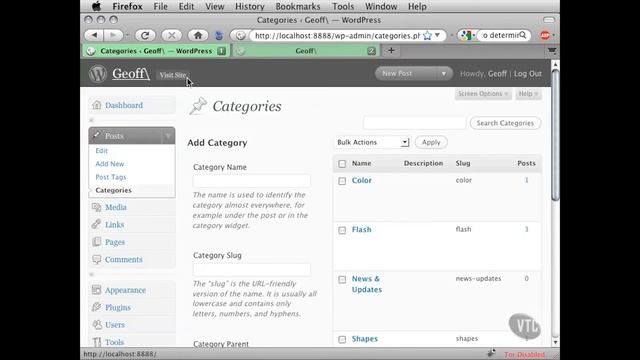
Task: Click the Category Slug input field
Action: pos(251,269)
